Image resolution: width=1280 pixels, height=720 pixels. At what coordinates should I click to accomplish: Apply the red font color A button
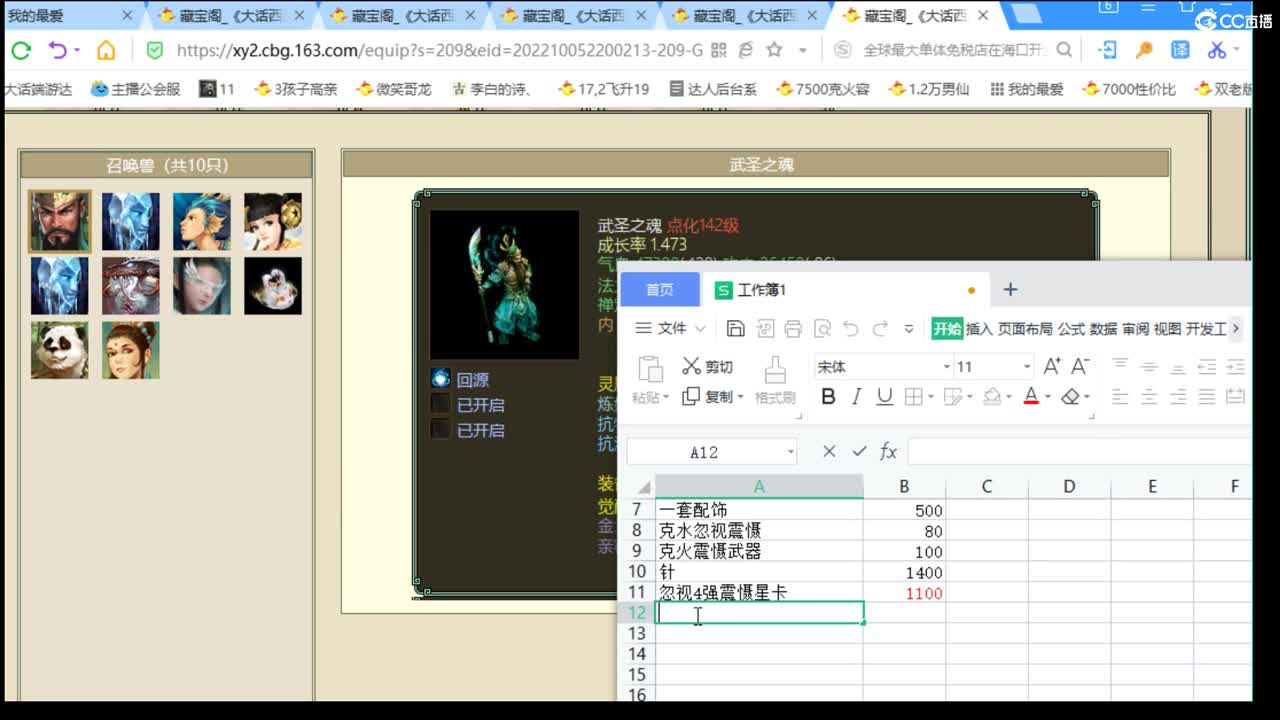click(1032, 397)
